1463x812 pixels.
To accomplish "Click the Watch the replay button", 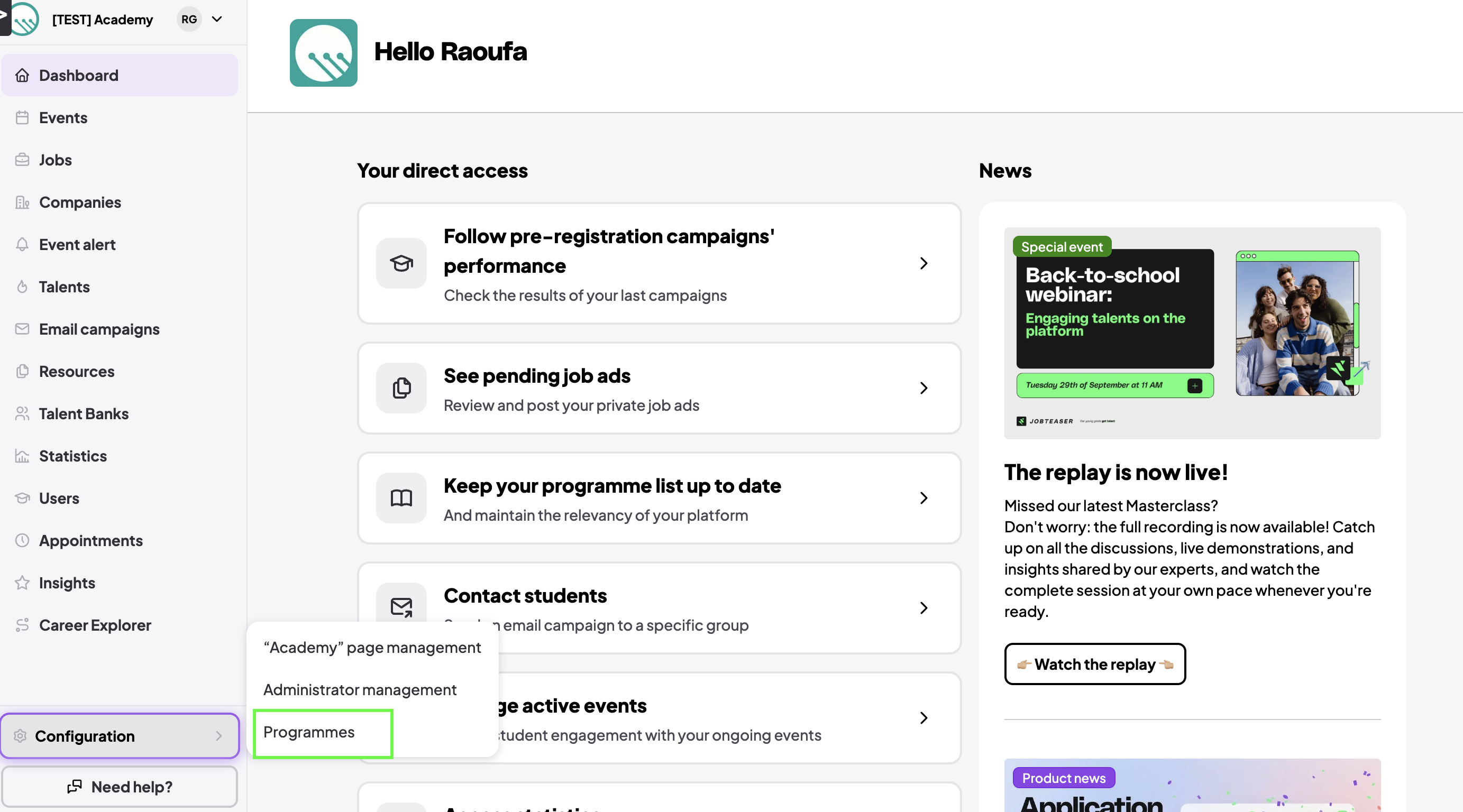I will click(x=1095, y=665).
